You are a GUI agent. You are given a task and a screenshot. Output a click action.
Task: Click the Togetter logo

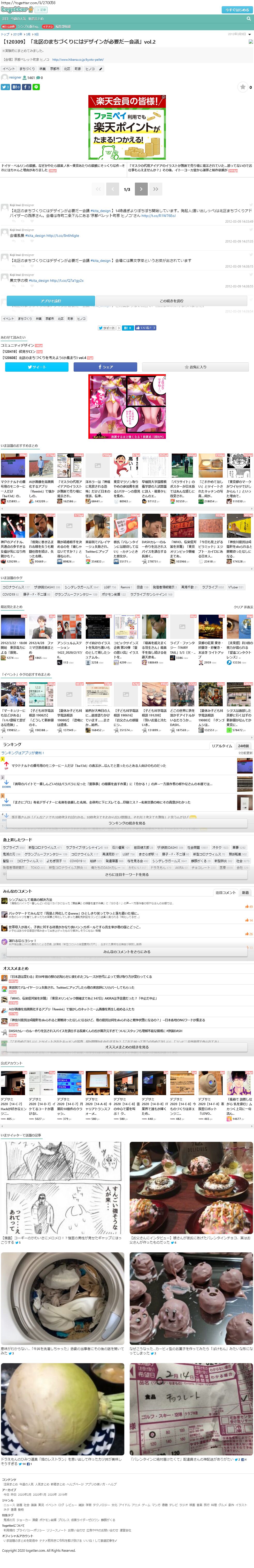17,10
